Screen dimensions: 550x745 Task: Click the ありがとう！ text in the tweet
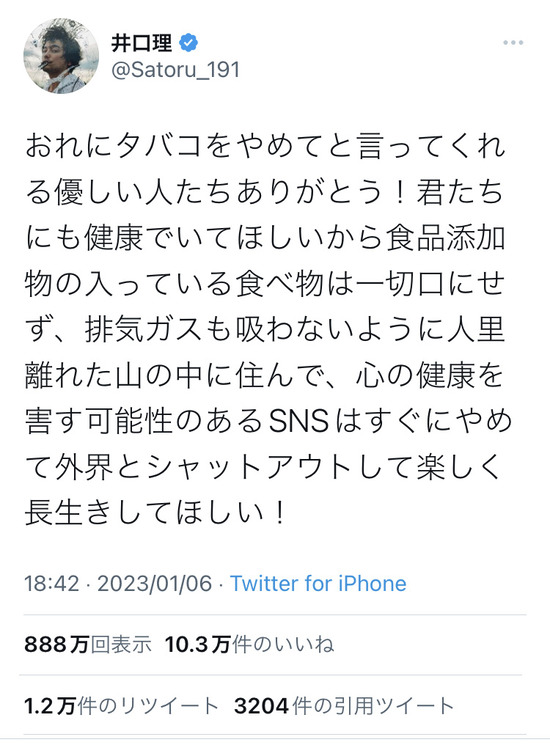tap(324, 191)
